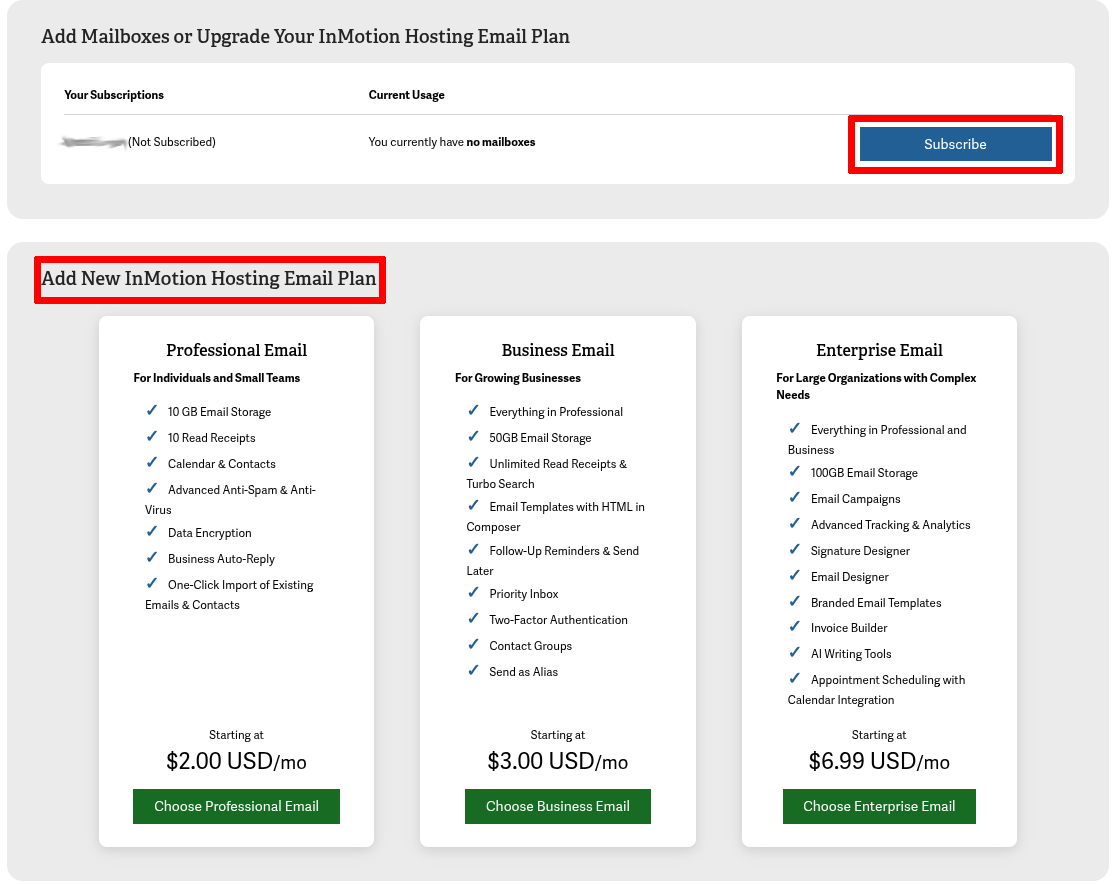Click the '$3.00 USD/mo' price
This screenshot has height=884, width=1112.
click(557, 761)
